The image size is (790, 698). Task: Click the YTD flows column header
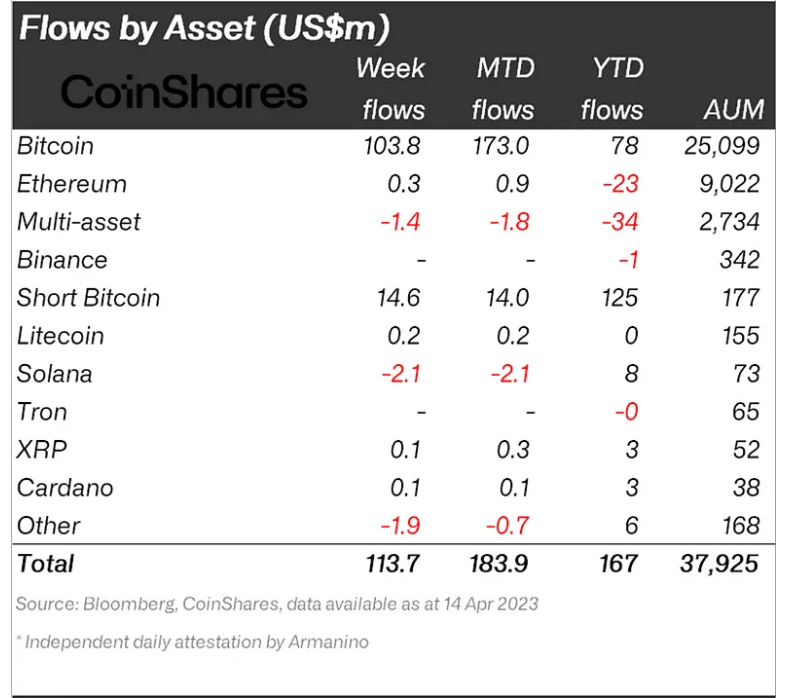(612, 89)
